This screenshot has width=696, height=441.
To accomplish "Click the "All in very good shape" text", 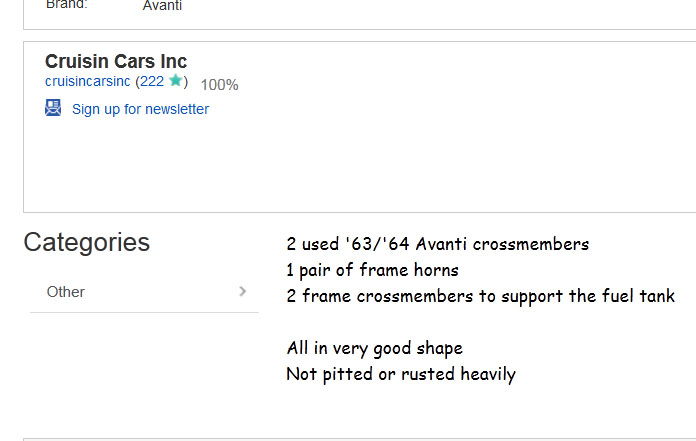I will (374, 348).
